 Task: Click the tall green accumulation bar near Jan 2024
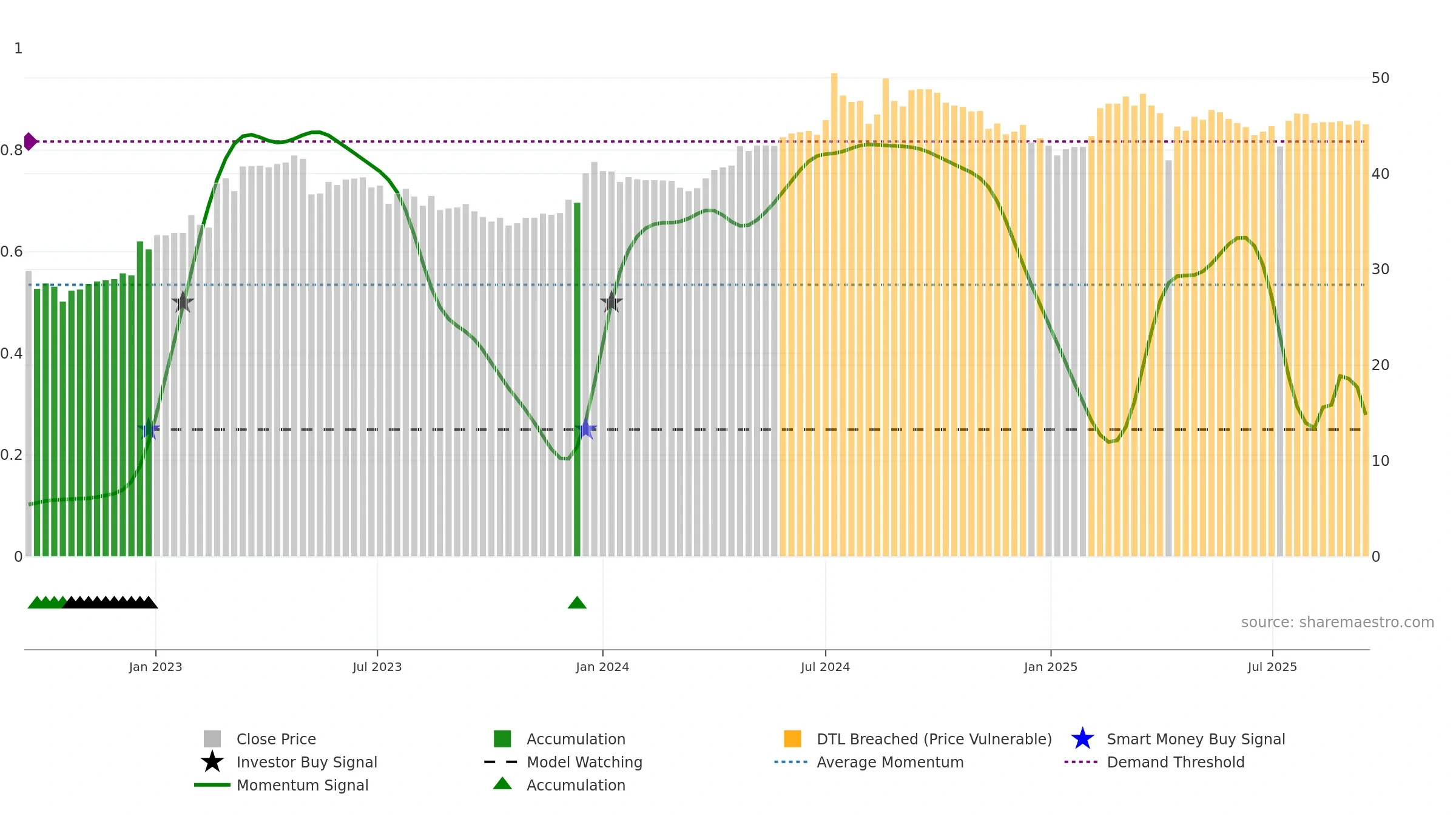(x=577, y=379)
